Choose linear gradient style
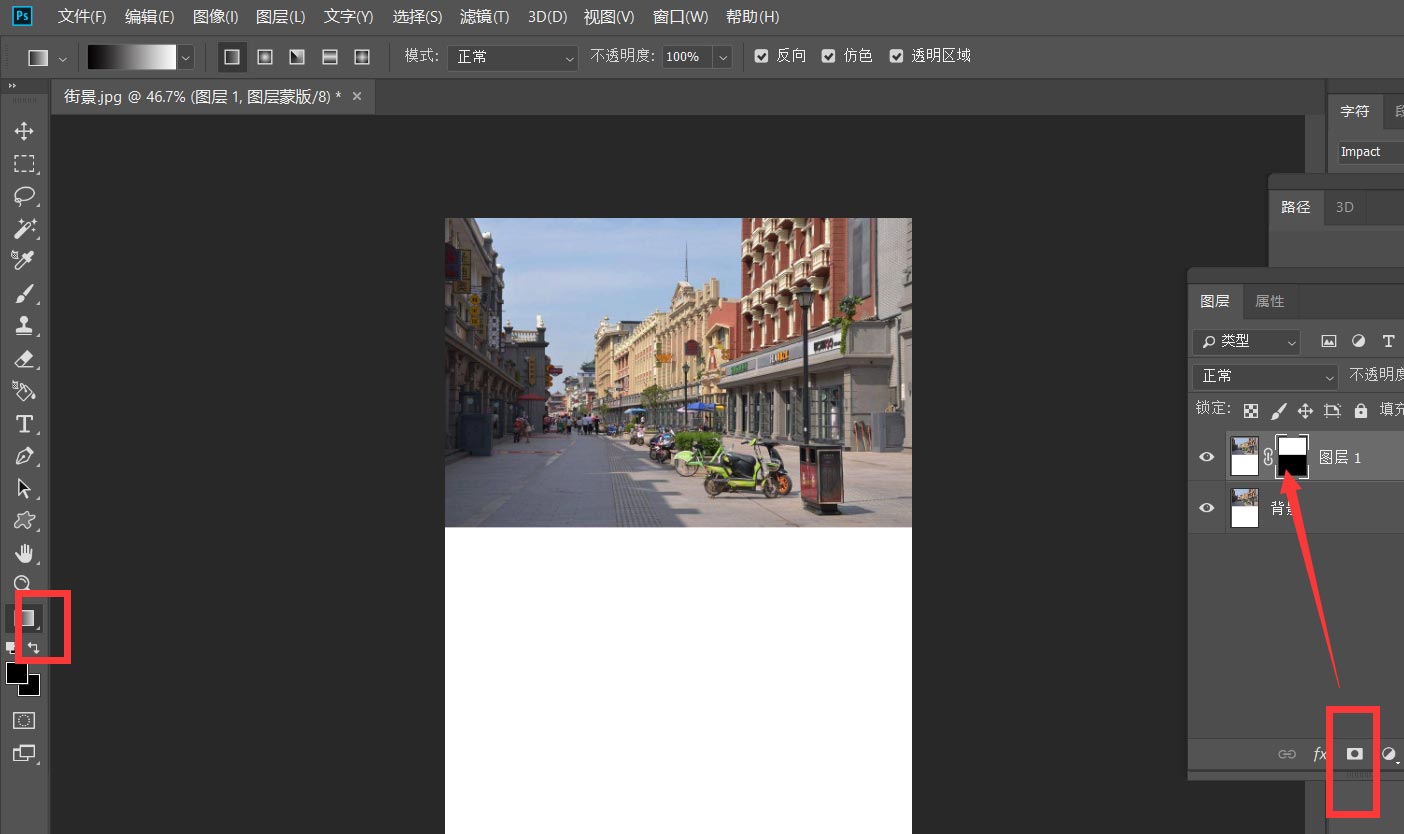 pos(232,57)
